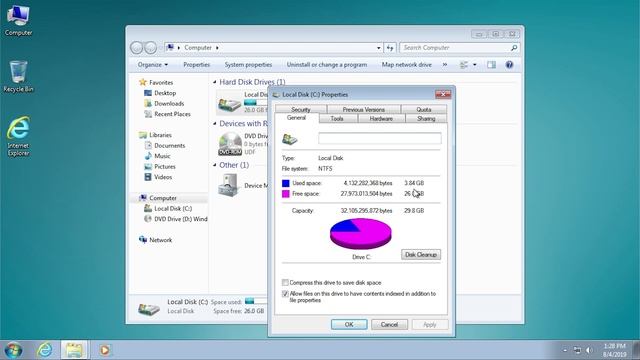Open Explorer Help button
Screen dimensions: 640x360
pos(509,64)
